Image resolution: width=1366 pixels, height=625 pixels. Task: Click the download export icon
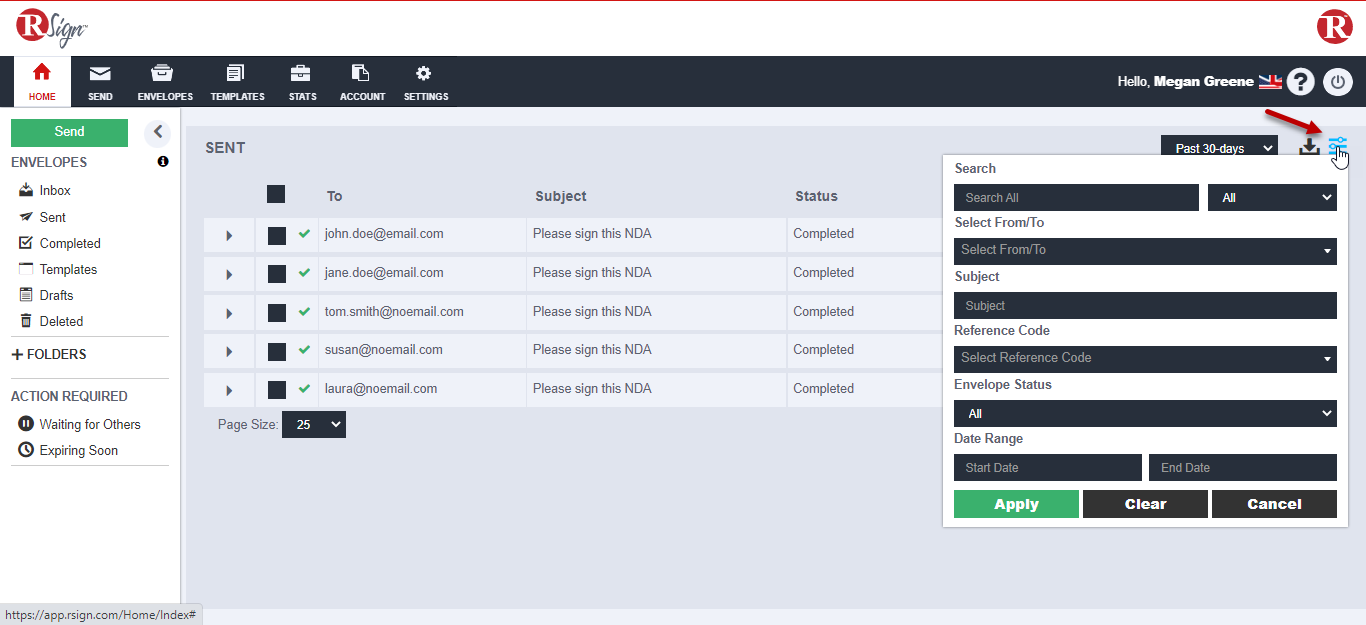click(x=1309, y=148)
